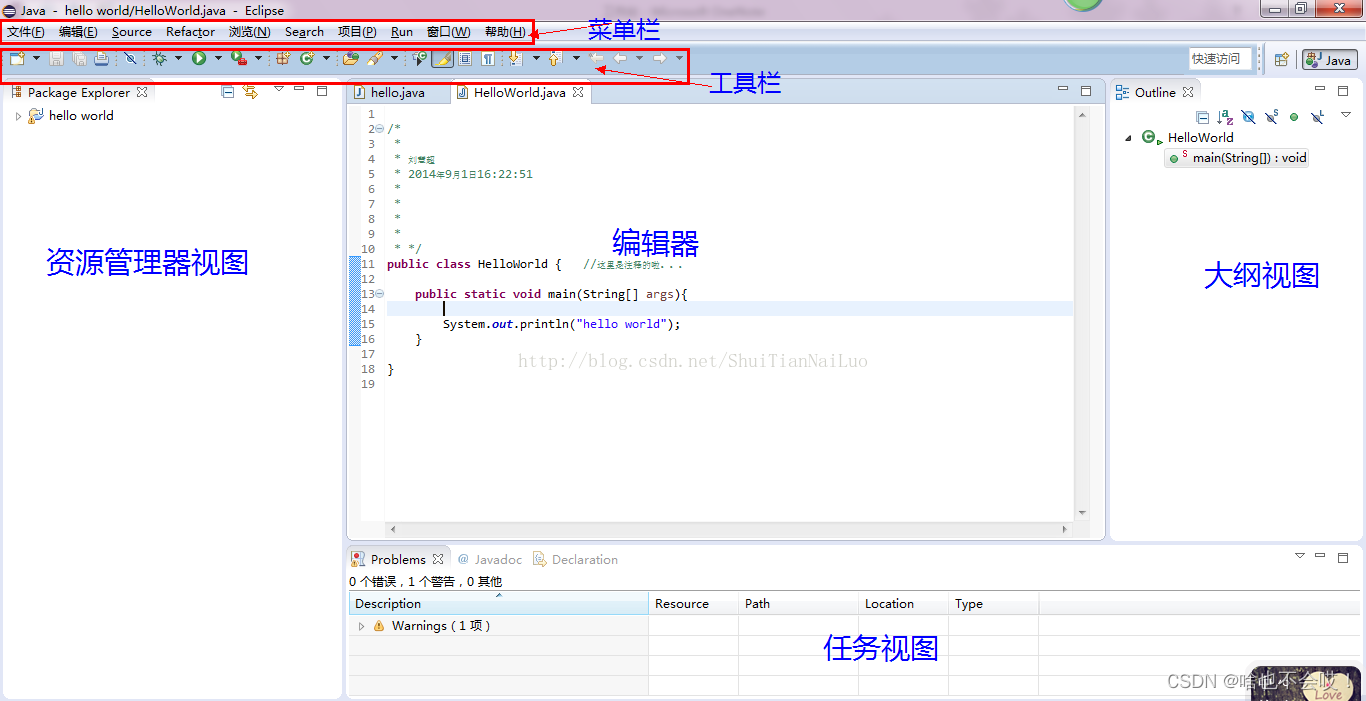Click Previous Annotation up-arrow icon
This screenshot has width=1366, height=701.
[x=555, y=59]
